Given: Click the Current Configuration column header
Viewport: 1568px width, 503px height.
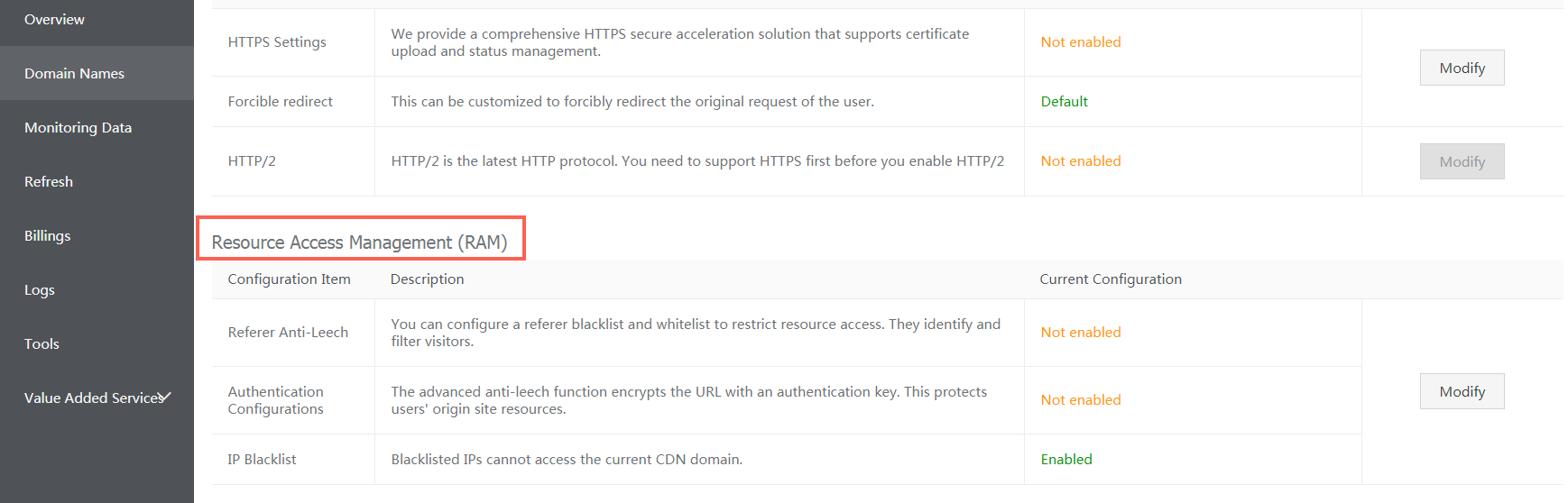Looking at the screenshot, I should click(x=1111, y=279).
